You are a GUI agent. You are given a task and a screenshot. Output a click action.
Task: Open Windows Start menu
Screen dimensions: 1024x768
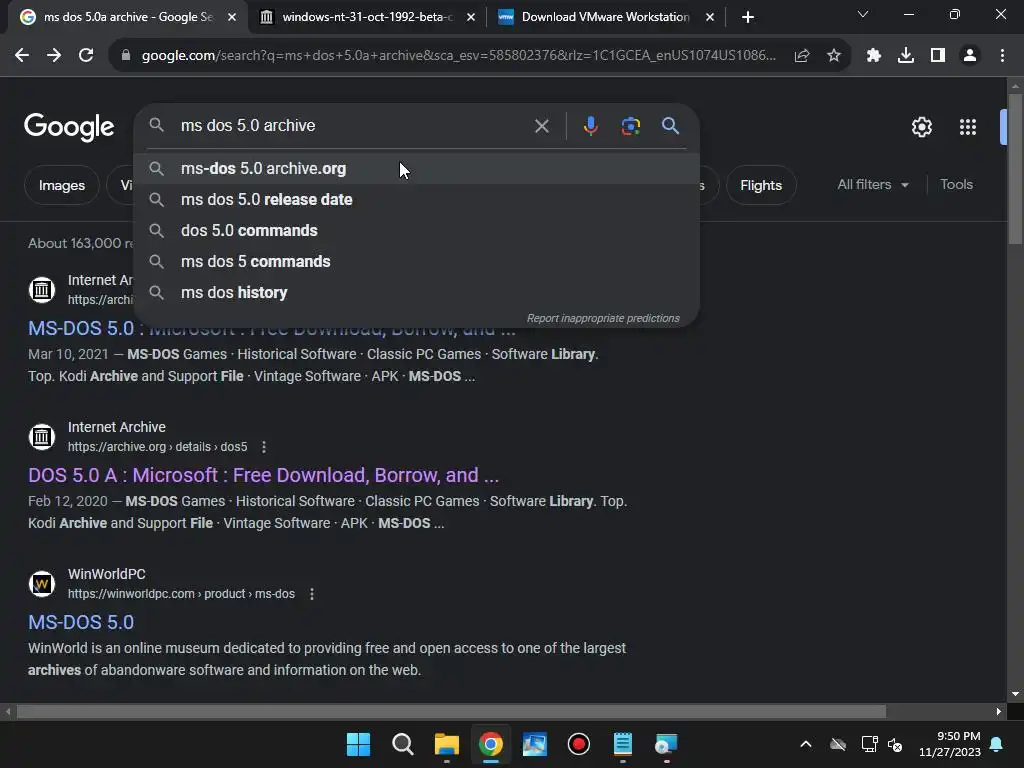pos(358,744)
